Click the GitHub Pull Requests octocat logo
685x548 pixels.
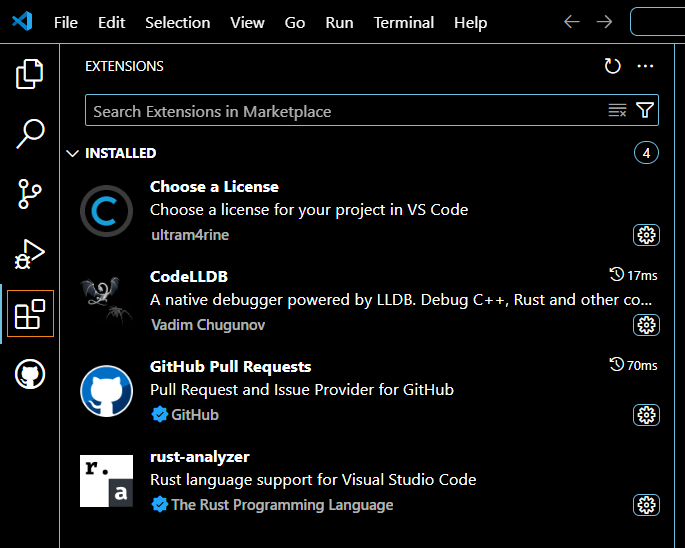[x=107, y=391]
